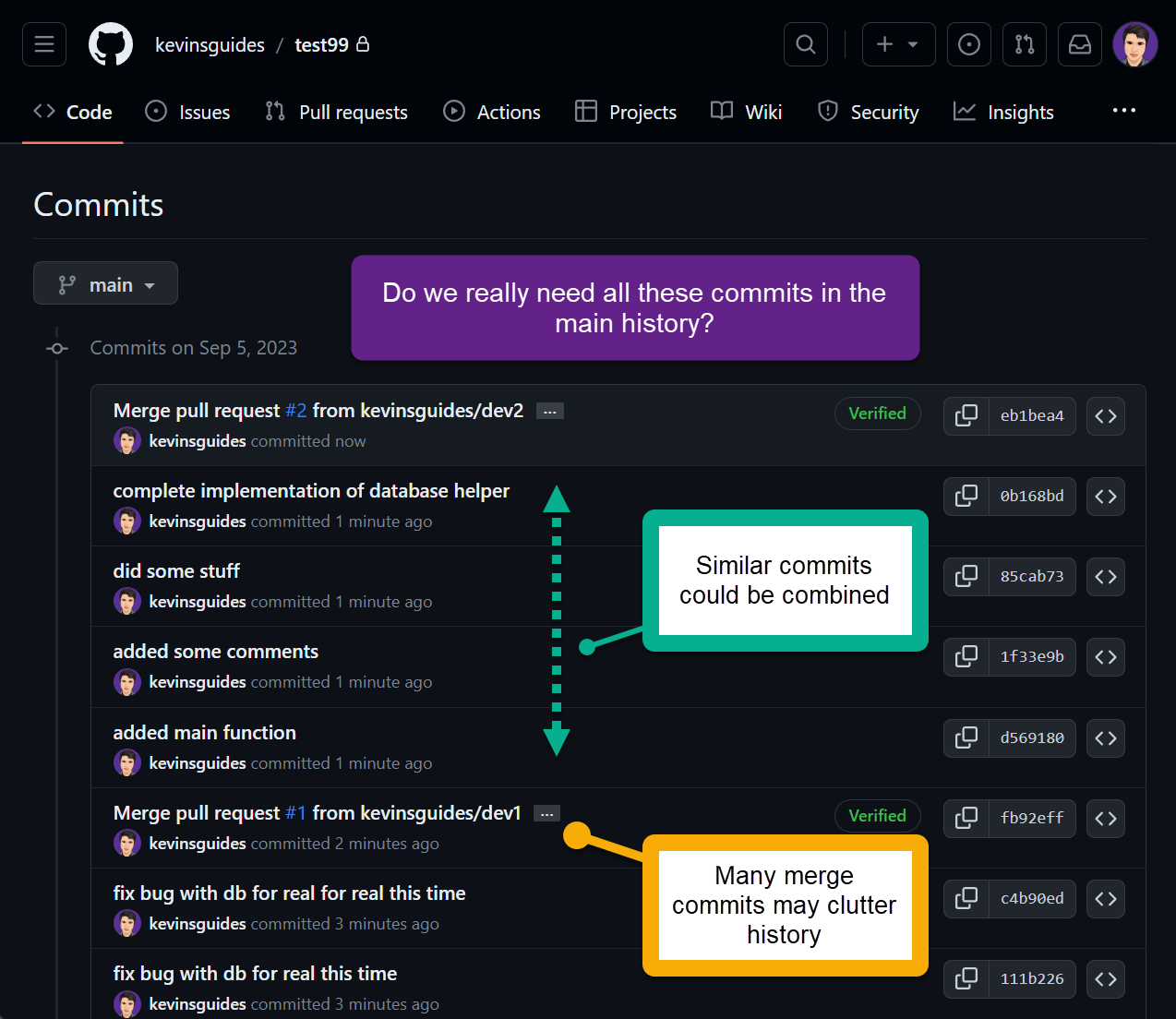The width and height of the screenshot is (1176, 1019).
Task: Browse repository at commit d569180
Action: coord(1106,738)
